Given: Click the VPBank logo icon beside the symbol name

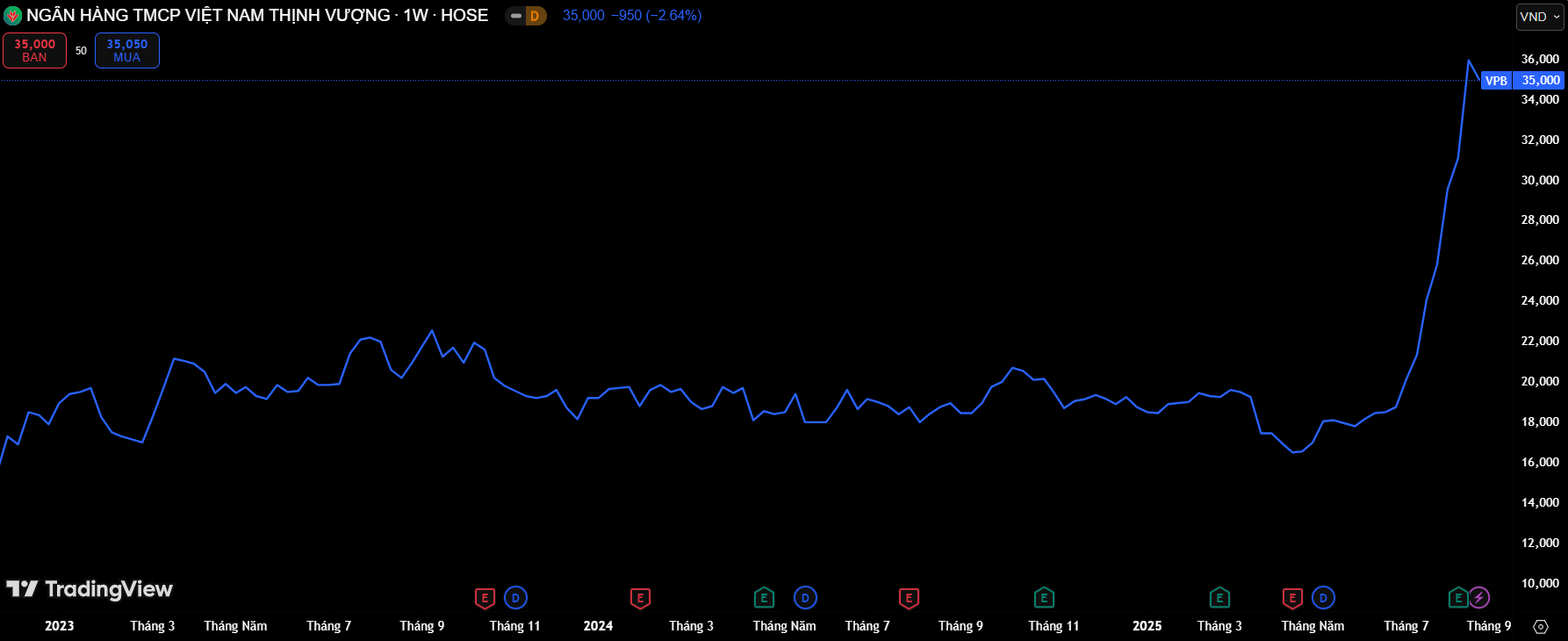Looking at the screenshot, I should pyautogui.click(x=12, y=16).
